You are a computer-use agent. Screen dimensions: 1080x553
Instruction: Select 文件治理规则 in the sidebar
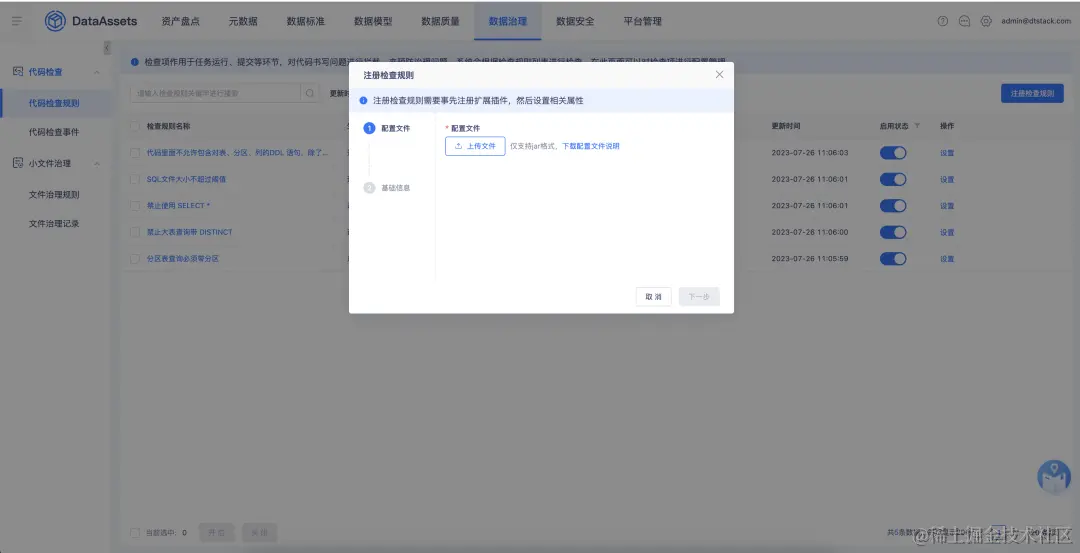55,195
